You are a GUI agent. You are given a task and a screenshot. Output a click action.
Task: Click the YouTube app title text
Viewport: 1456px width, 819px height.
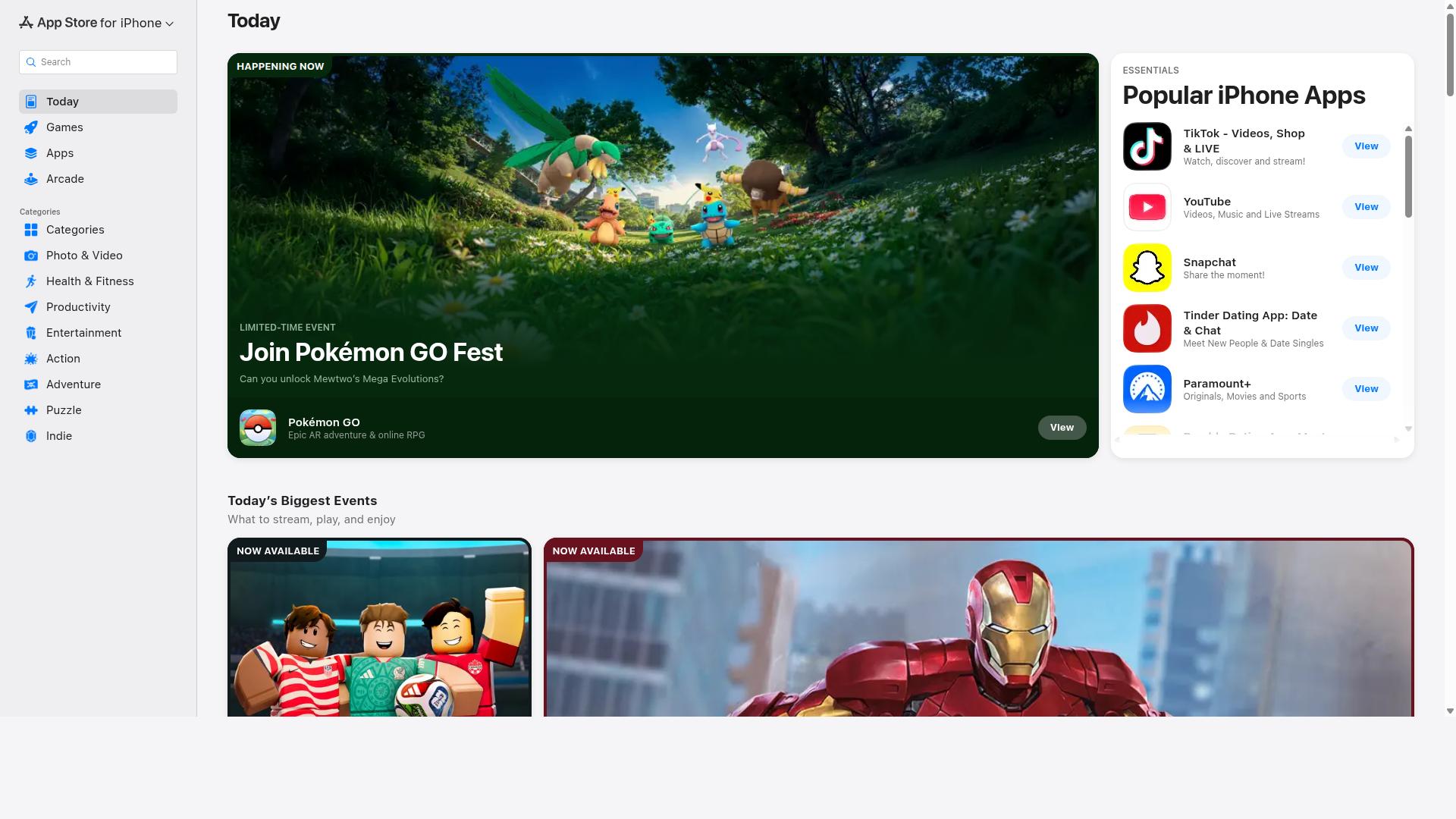click(1207, 202)
